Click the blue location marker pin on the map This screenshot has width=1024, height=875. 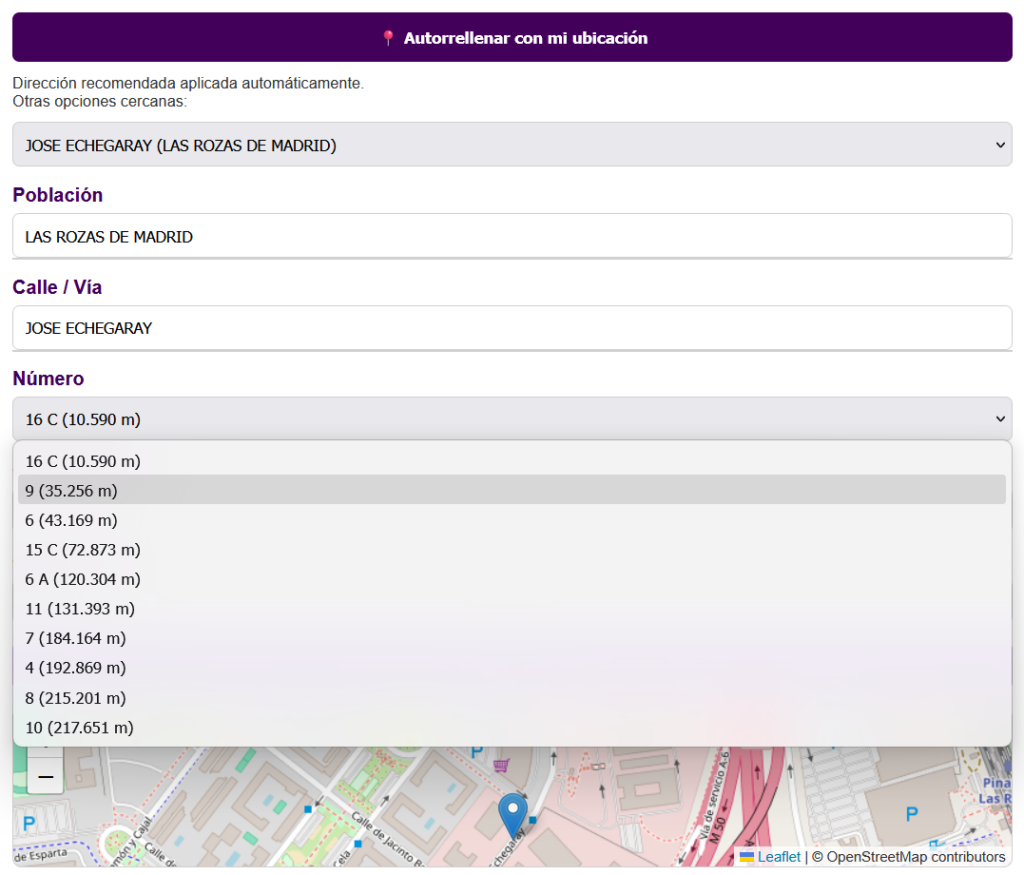513,812
